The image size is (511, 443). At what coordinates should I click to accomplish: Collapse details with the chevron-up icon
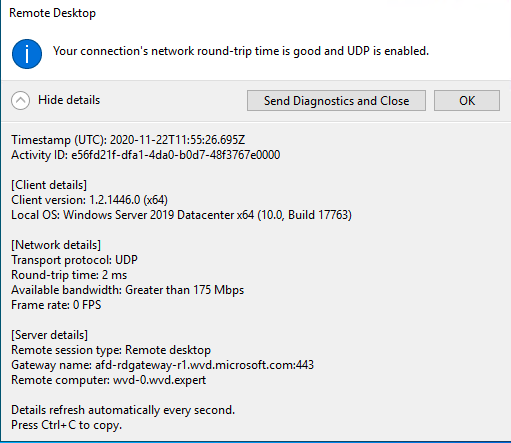point(20,100)
